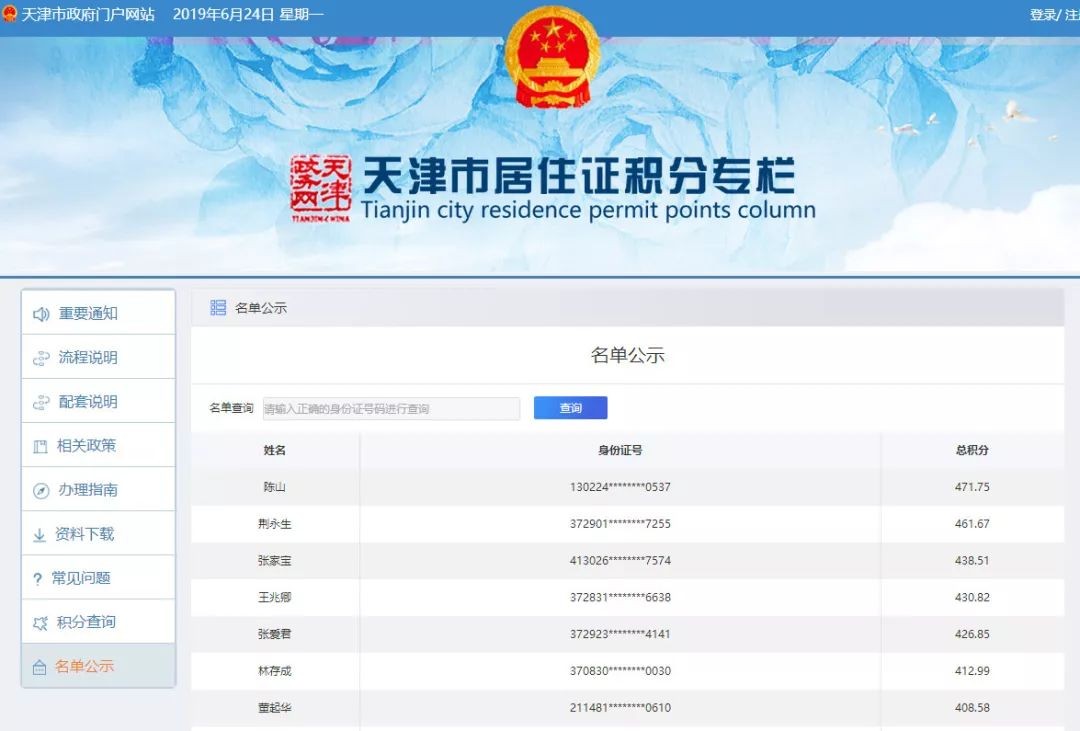Image resolution: width=1080 pixels, height=731 pixels.
Task: Open the 配套说明 sidebar menu item
Action: coord(88,402)
